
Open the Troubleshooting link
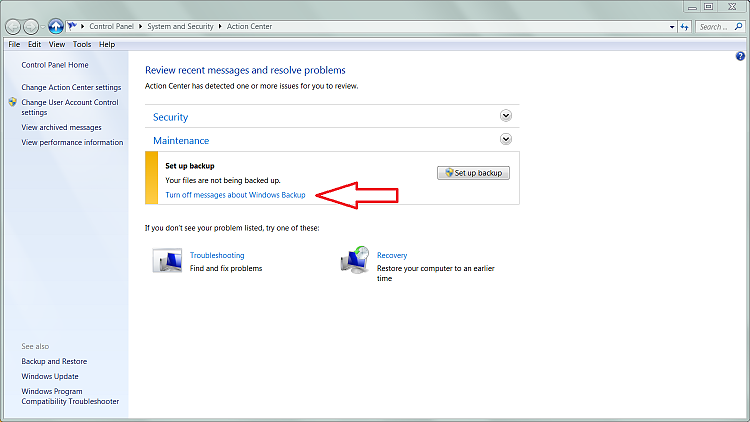[217, 255]
